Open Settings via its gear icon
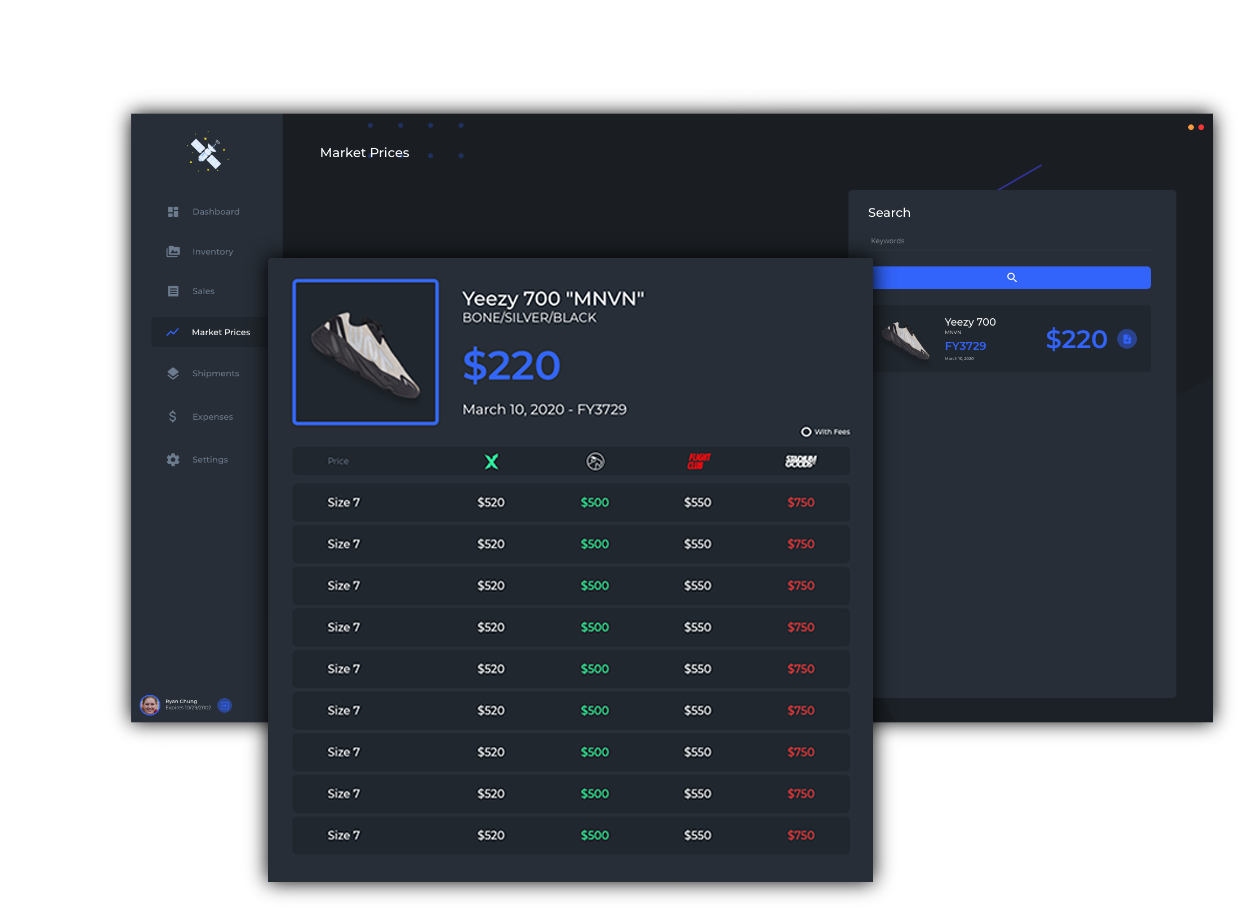The width and height of the screenshot is (1238, 908). click(x=173, y=459)
